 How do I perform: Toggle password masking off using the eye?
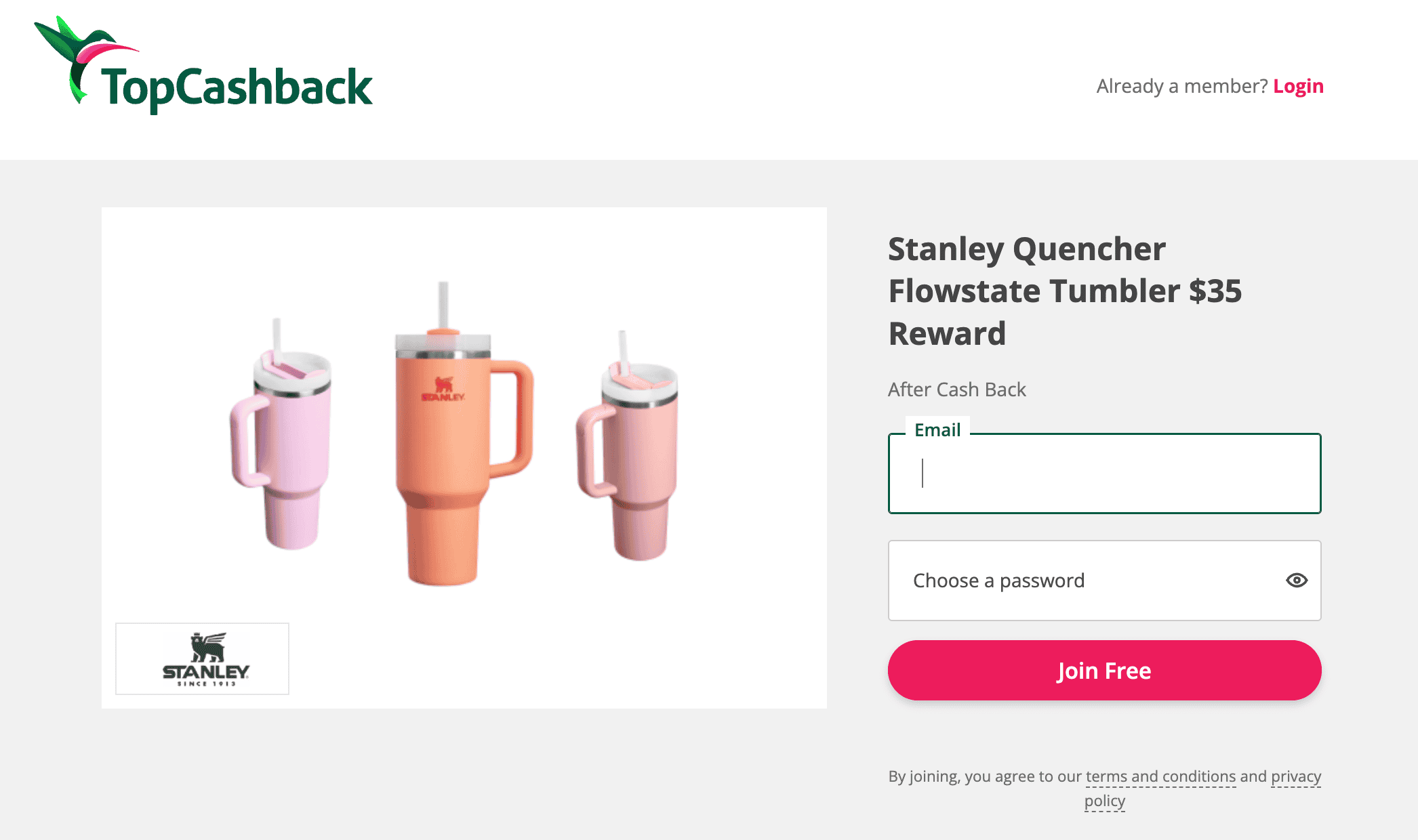point(1297,581)
